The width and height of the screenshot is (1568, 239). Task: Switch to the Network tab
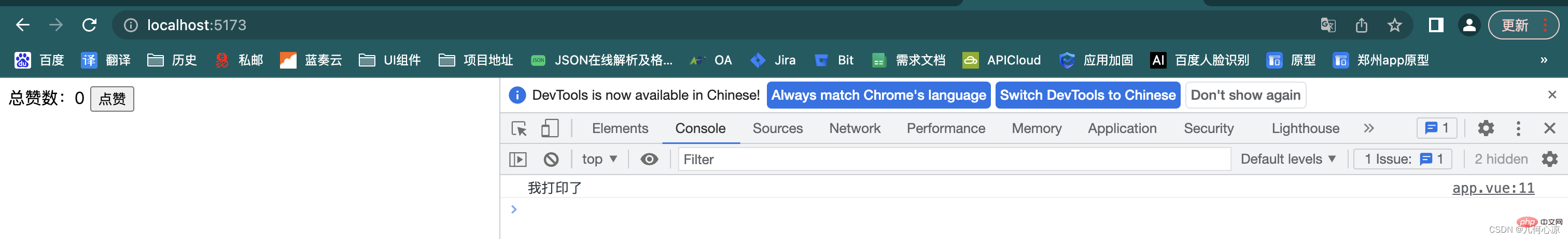[855, 129]
